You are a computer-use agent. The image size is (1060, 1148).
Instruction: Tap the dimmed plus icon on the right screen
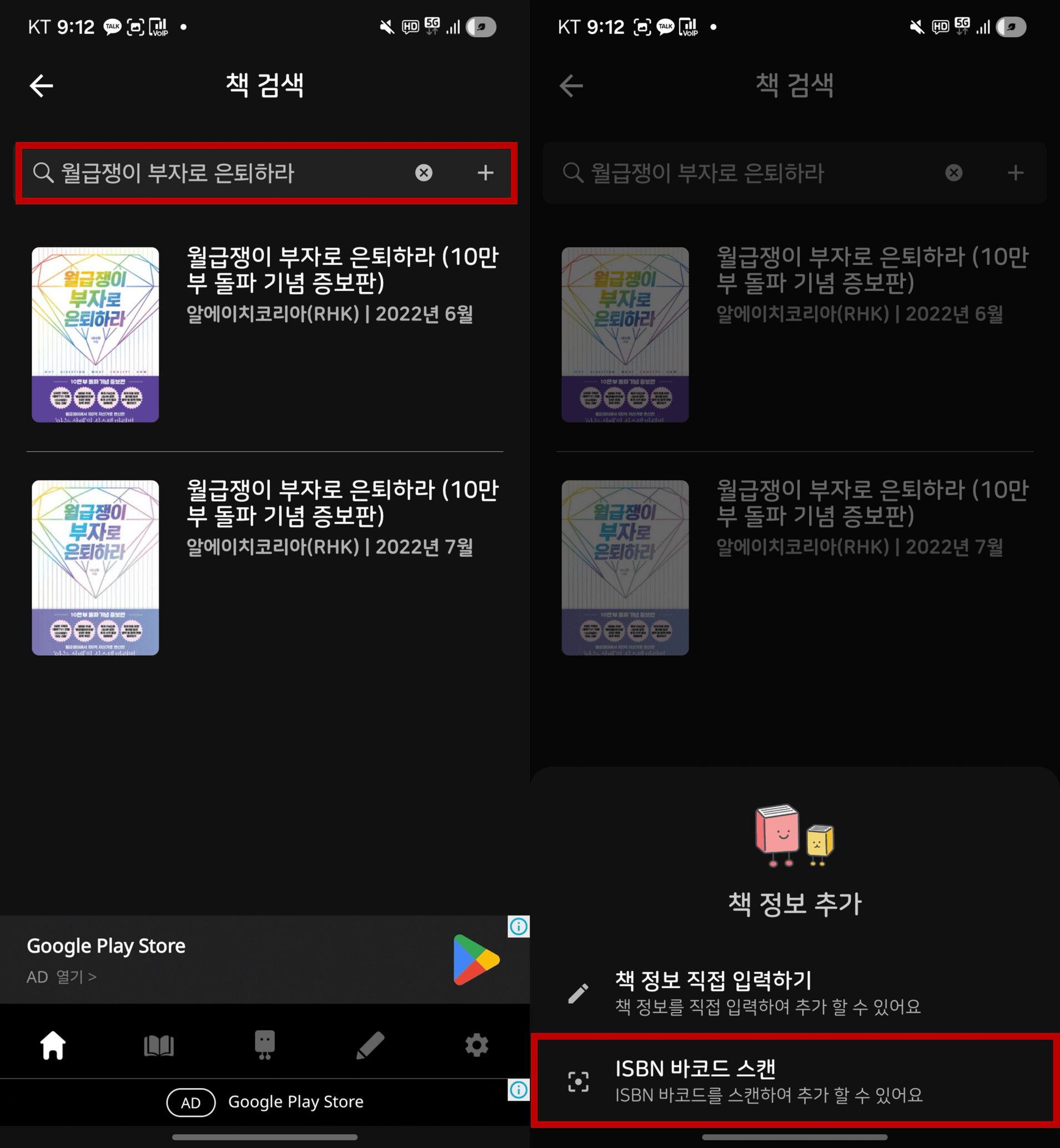coord(1015,173)
